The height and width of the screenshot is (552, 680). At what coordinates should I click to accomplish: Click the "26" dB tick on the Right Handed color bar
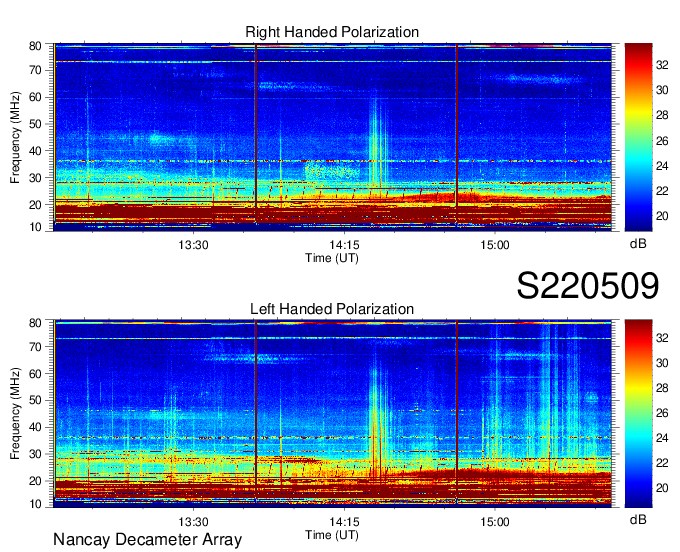(662, 141)
